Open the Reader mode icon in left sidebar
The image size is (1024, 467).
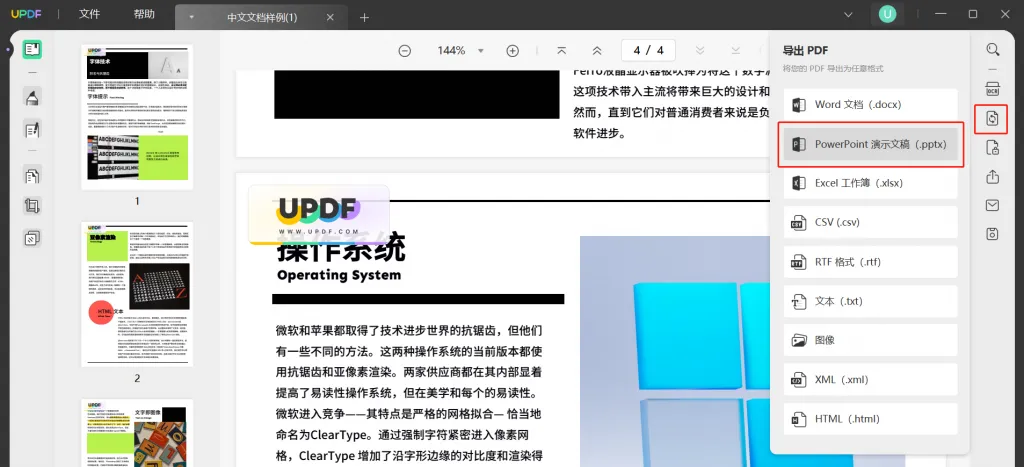pyautogui.click(x=32, y=50)
